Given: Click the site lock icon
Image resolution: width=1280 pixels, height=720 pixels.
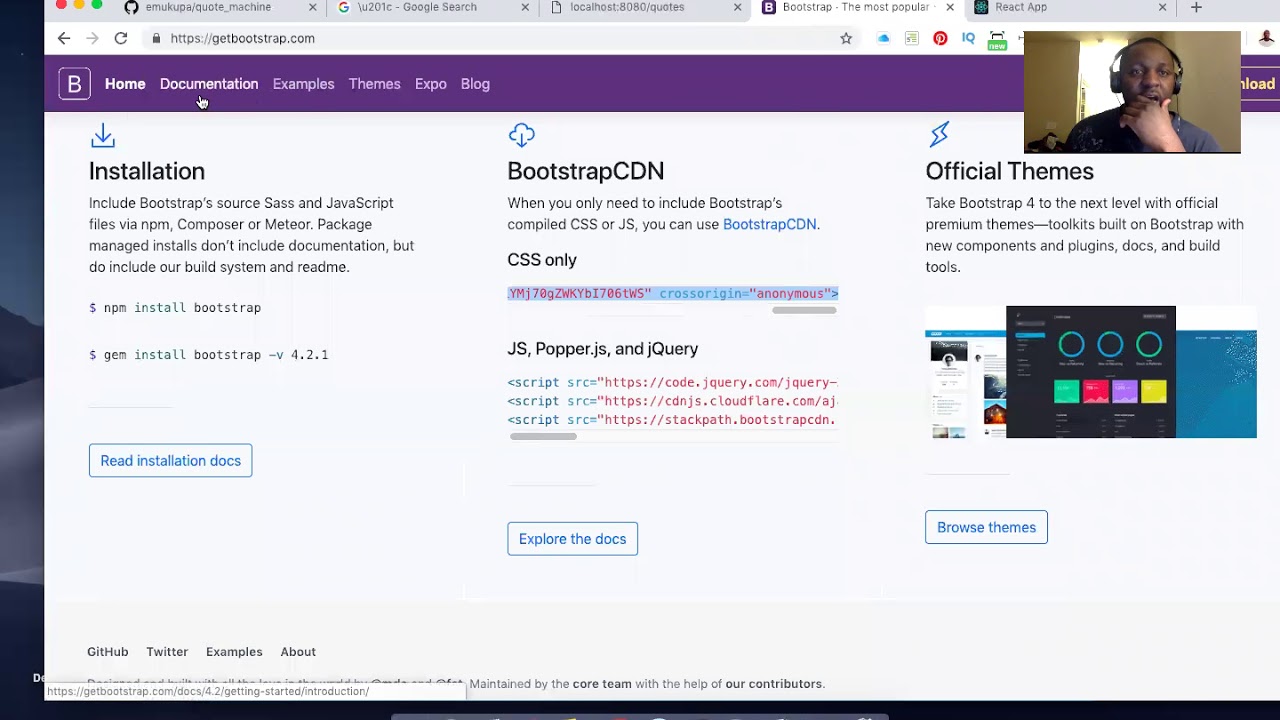Looking at the screenshot, I should coord(156,38).
